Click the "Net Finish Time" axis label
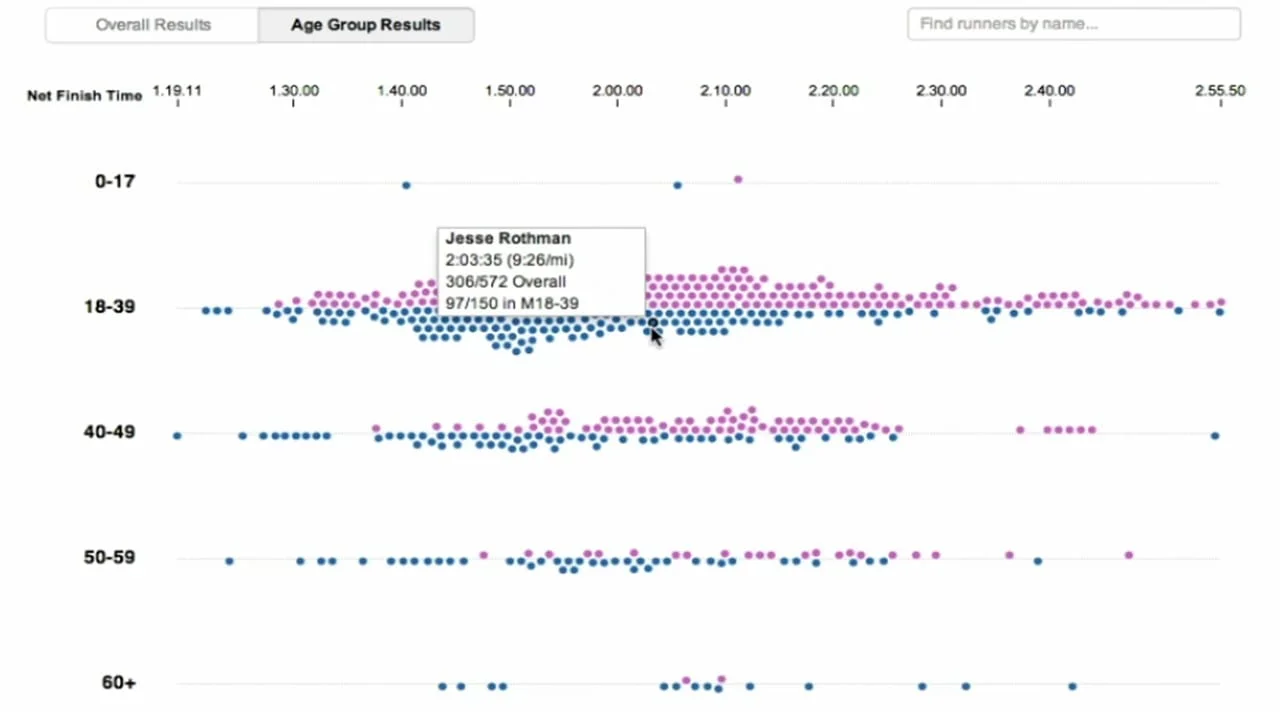 tap(85, 96)
